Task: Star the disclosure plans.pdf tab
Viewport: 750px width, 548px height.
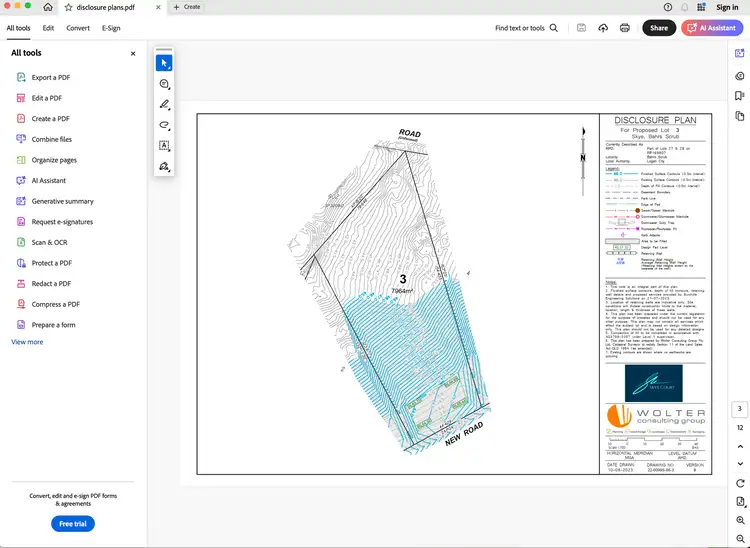Action: 68,7
